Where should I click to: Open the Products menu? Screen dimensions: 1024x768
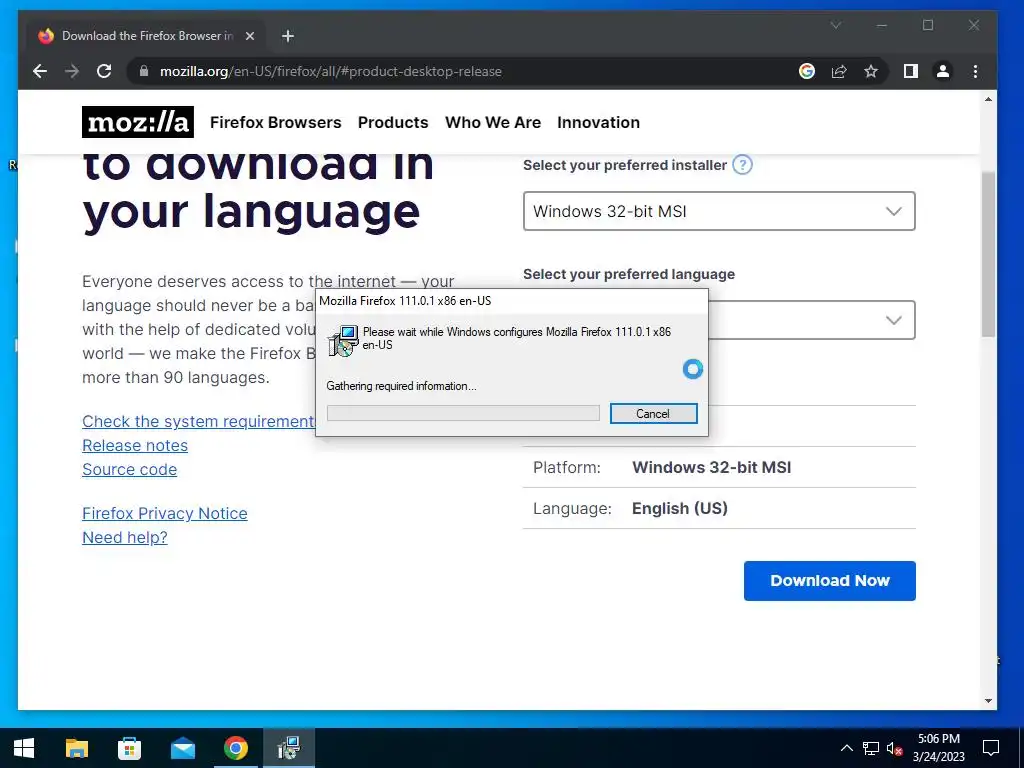393,122
